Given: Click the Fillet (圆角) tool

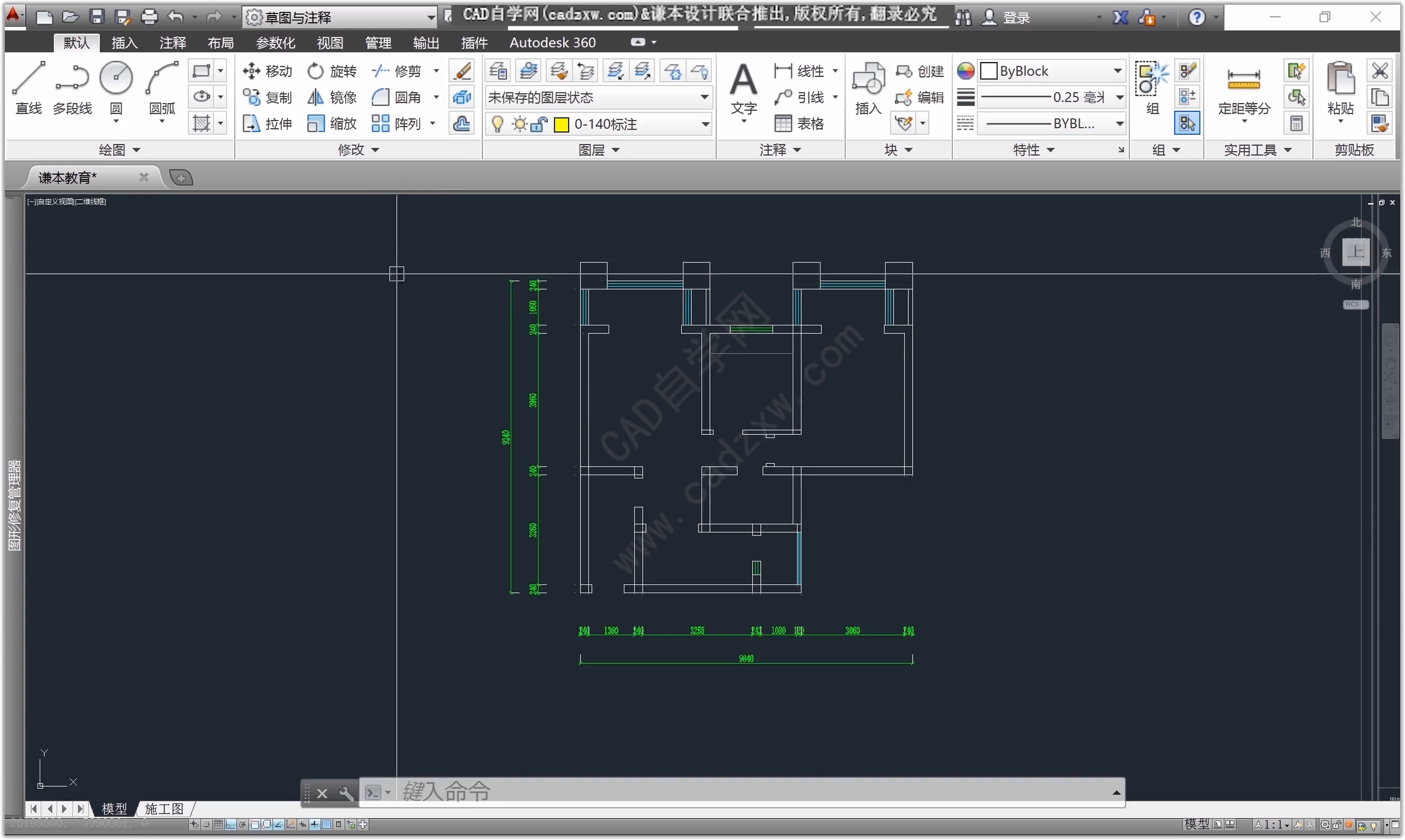Looking at the screenshot, I should (x=396, y=97).
